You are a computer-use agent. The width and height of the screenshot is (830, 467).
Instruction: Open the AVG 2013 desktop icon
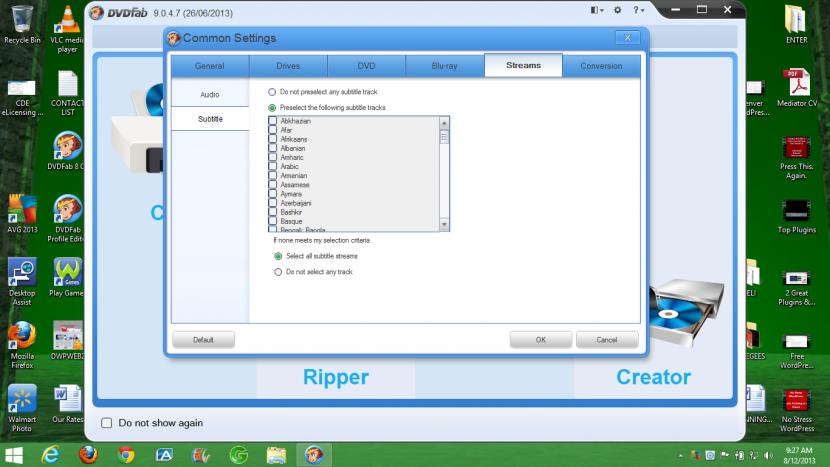coord(22,214)
